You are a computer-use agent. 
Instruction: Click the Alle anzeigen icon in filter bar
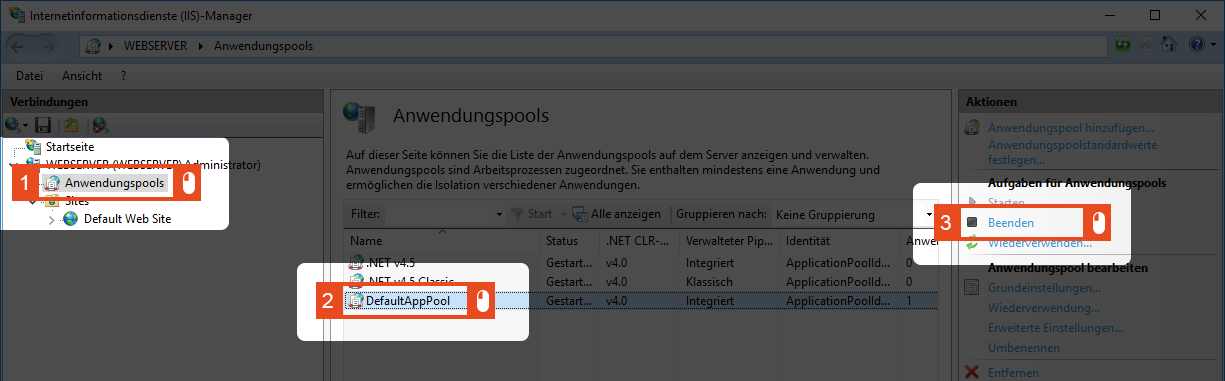click(580, 214)
